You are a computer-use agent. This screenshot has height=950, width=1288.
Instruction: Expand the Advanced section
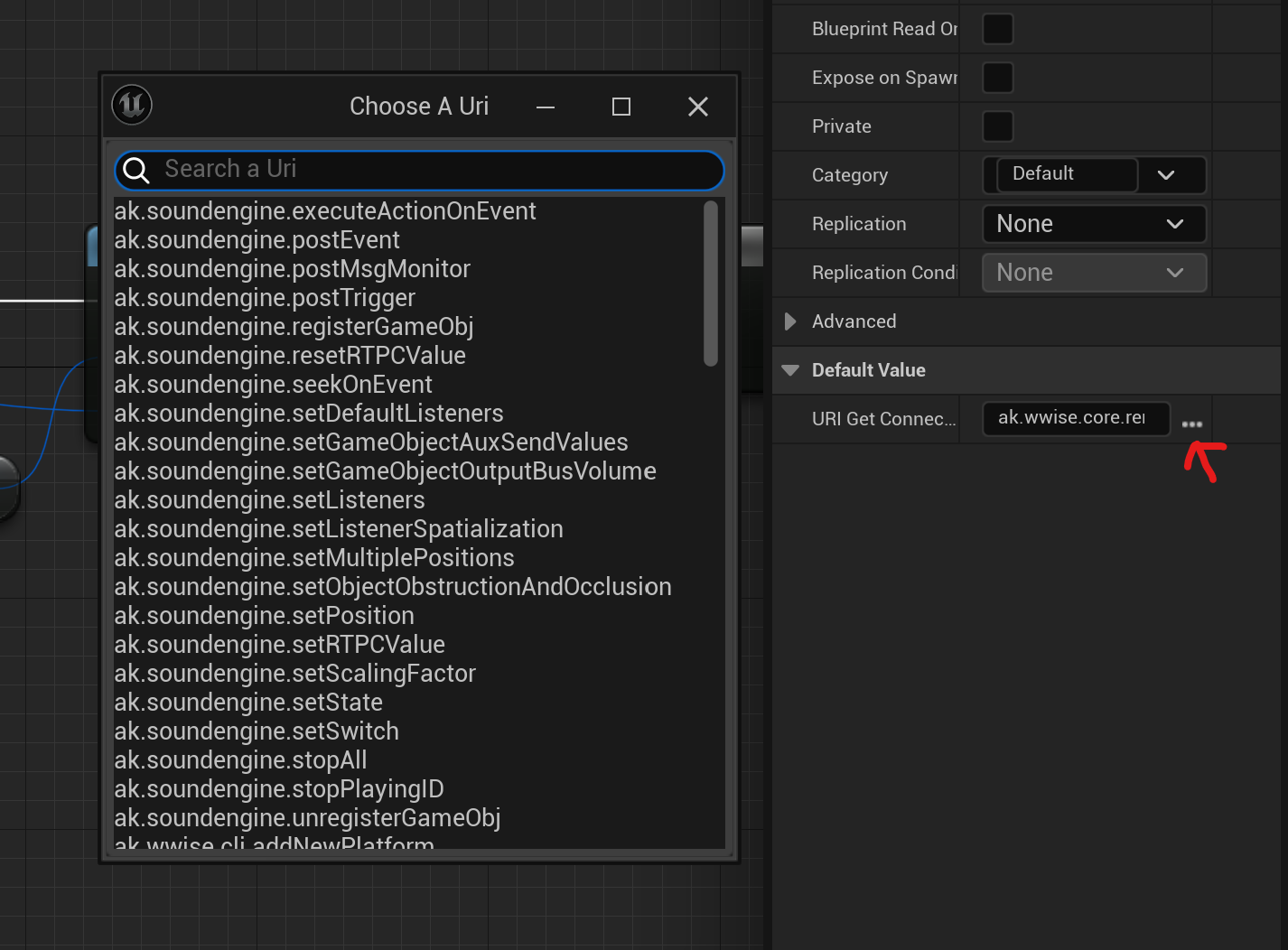coord(790,321)
